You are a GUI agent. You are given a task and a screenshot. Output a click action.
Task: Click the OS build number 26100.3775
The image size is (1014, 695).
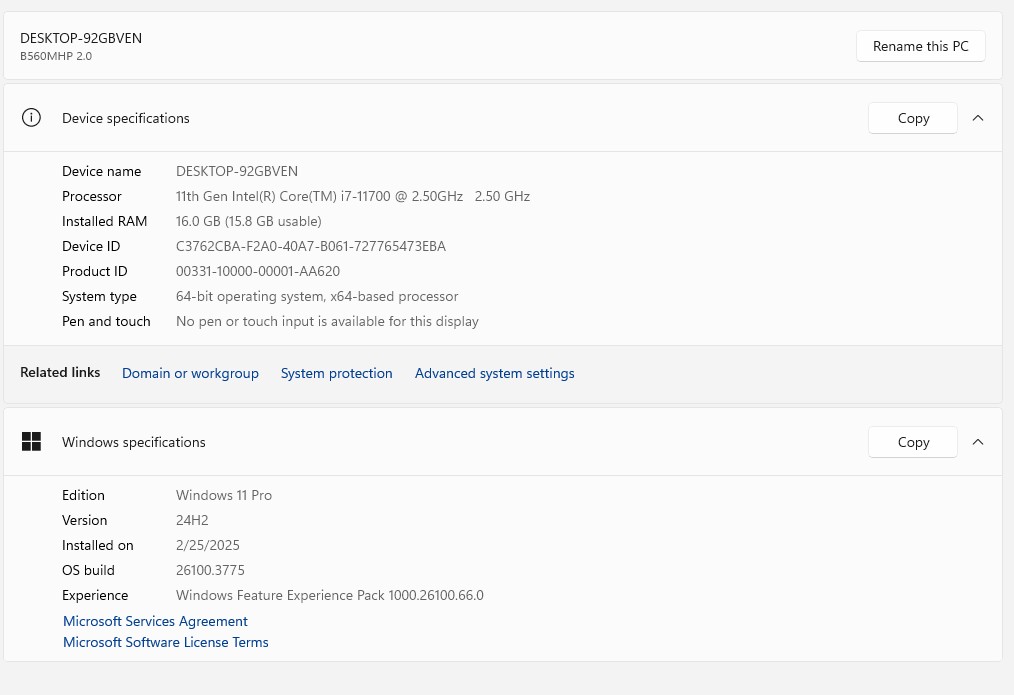coord(210,570)
